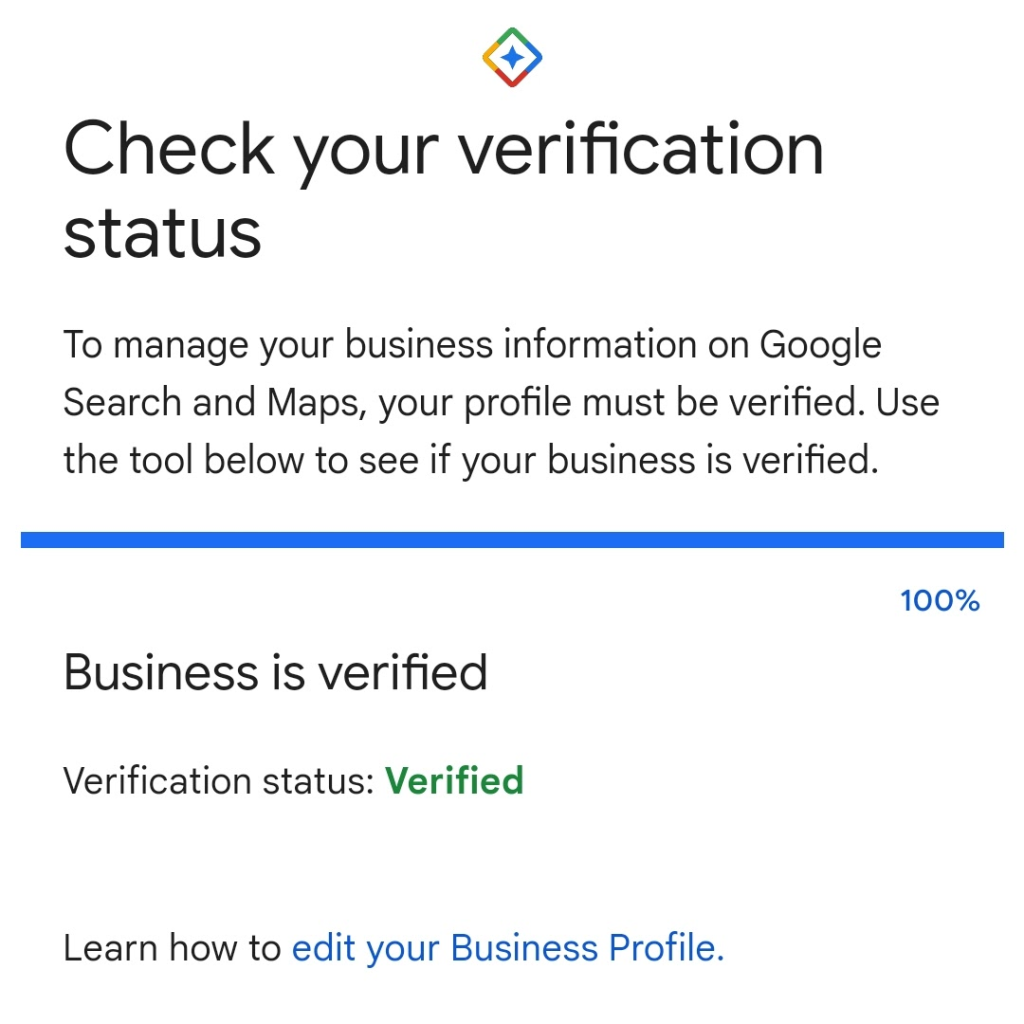This screenshot has height=1024, width=1024.
Task: Click the "Check your verification" heading line
Action: [x=443, y=149]
